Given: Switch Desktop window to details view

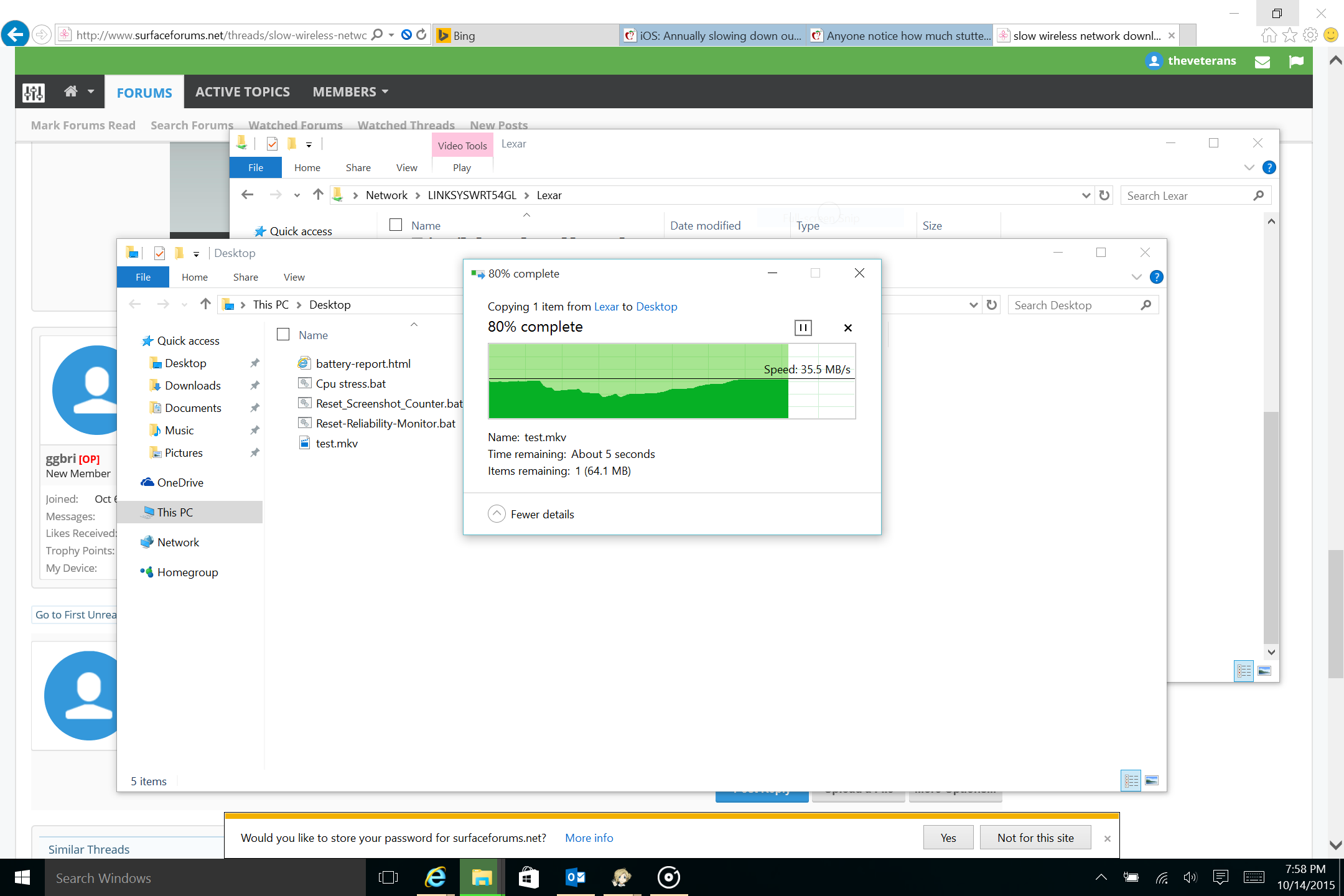Looking at the screenshot, I should coord(1131,780).
